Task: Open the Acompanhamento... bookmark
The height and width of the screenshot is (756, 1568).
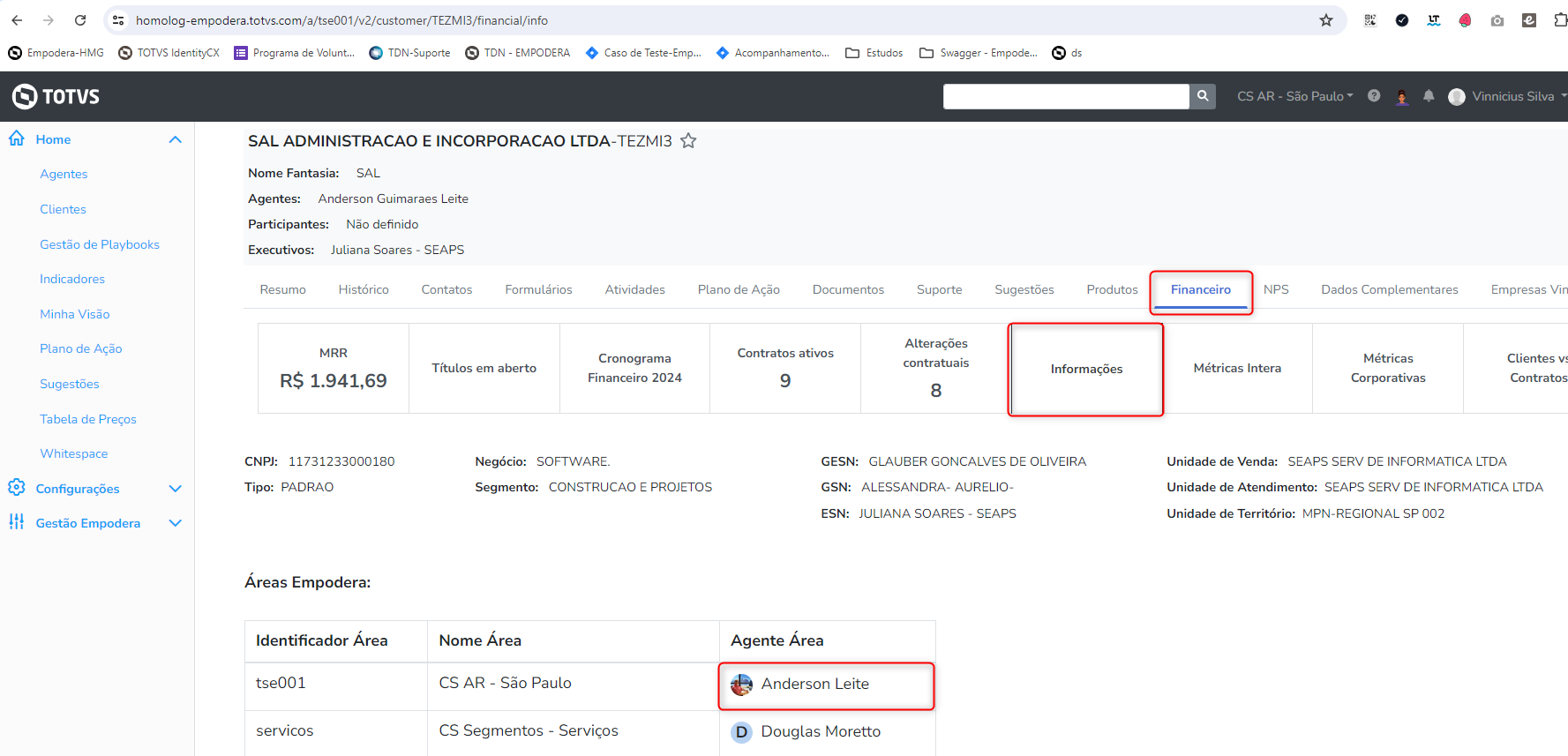Action: point(772,53)
